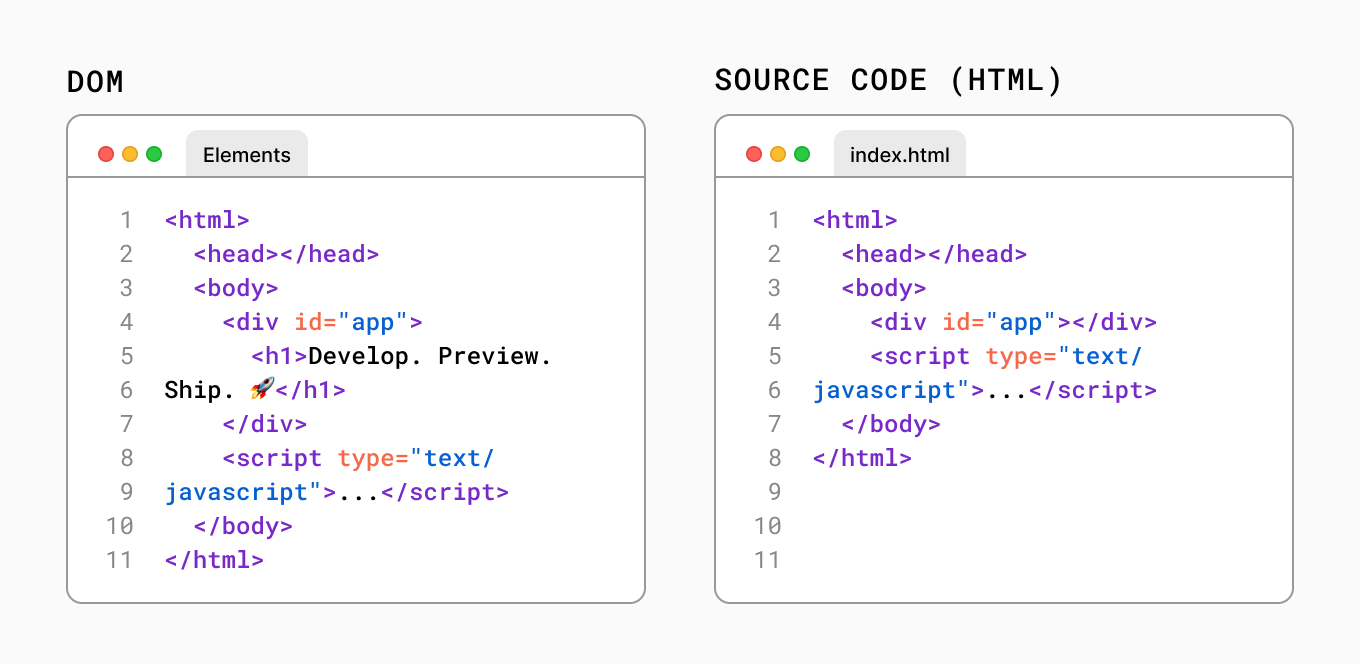Click the rocket emoji in the h1 line

262,389
